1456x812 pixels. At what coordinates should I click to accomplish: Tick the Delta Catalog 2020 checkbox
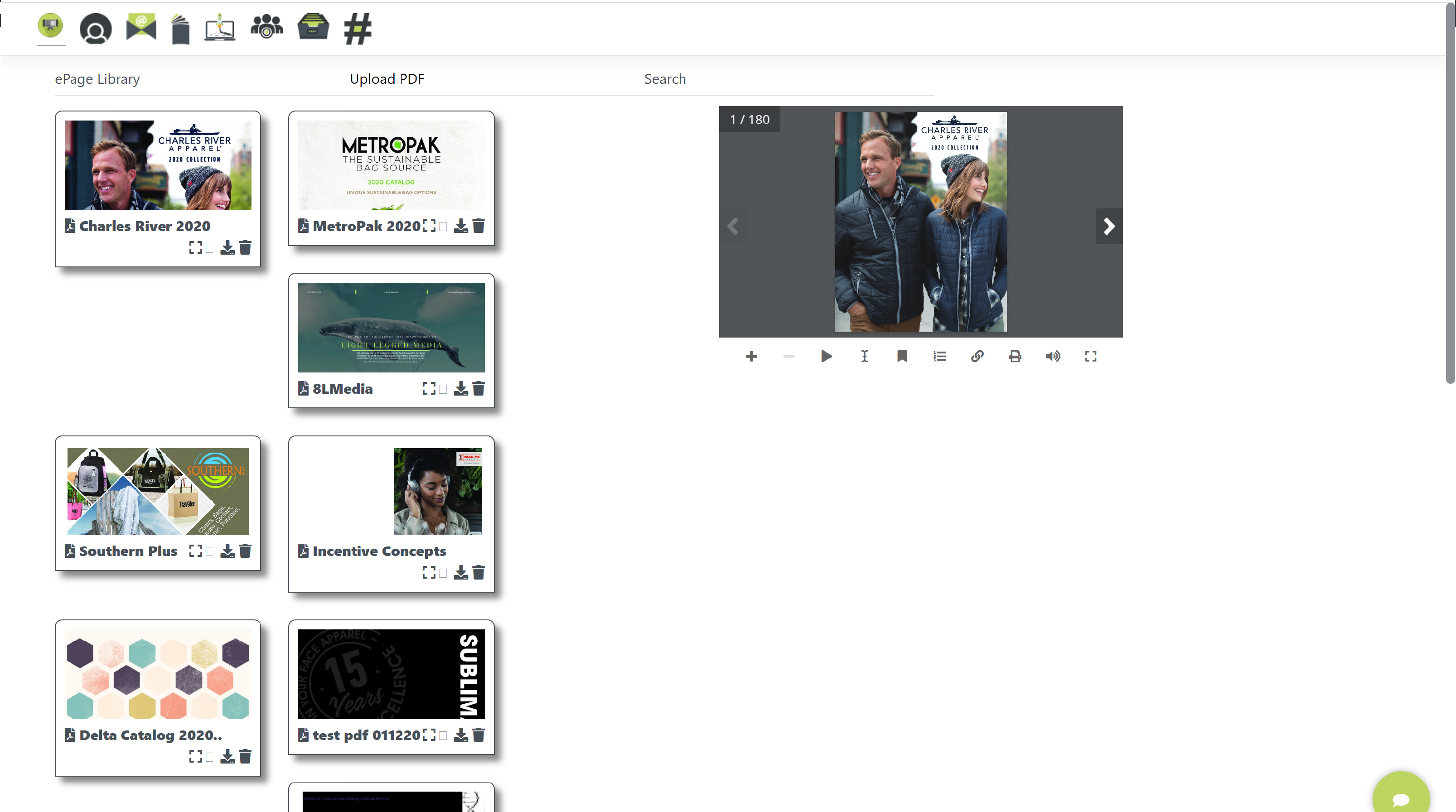210,757
